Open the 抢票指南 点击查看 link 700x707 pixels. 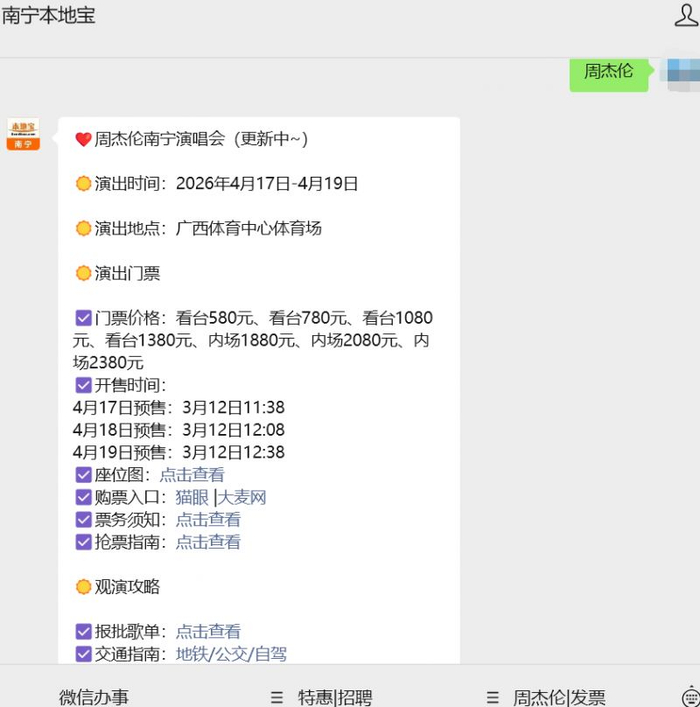[208, 542]
